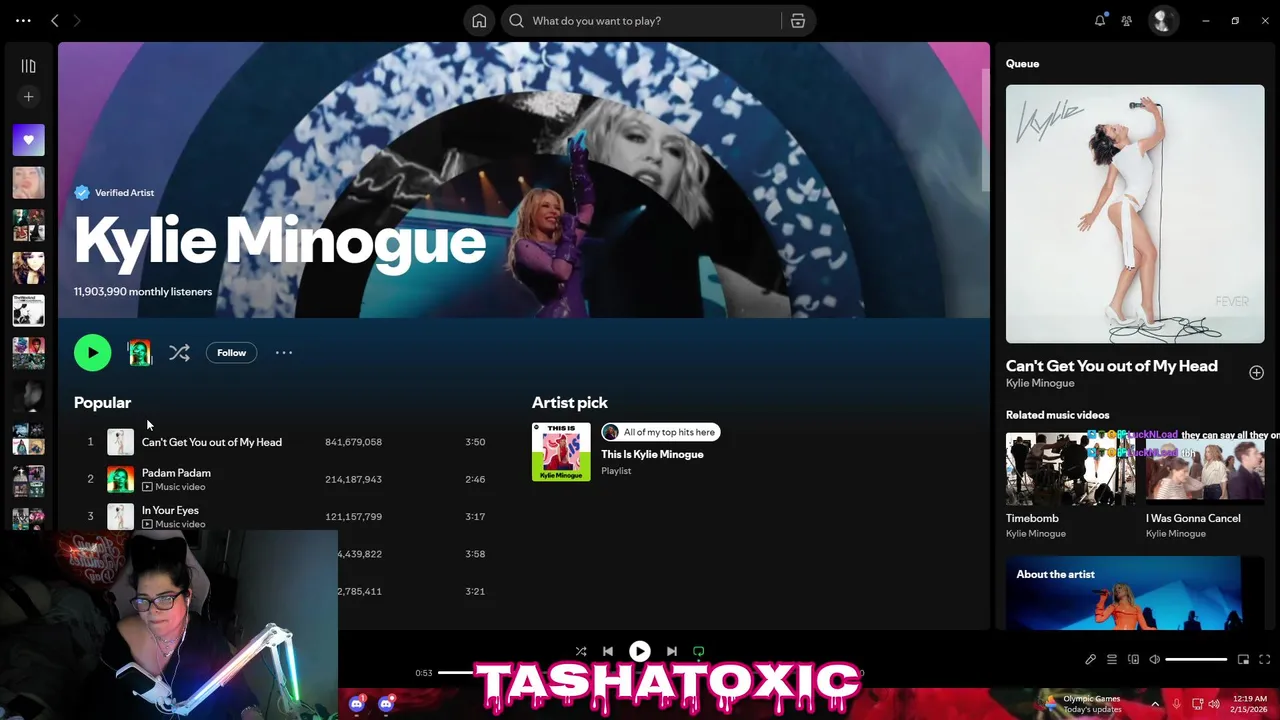Toggle repeat in the player bar
Image resolution: width=1280 pixels, height=720 pixels.
(x=699, y=651)
